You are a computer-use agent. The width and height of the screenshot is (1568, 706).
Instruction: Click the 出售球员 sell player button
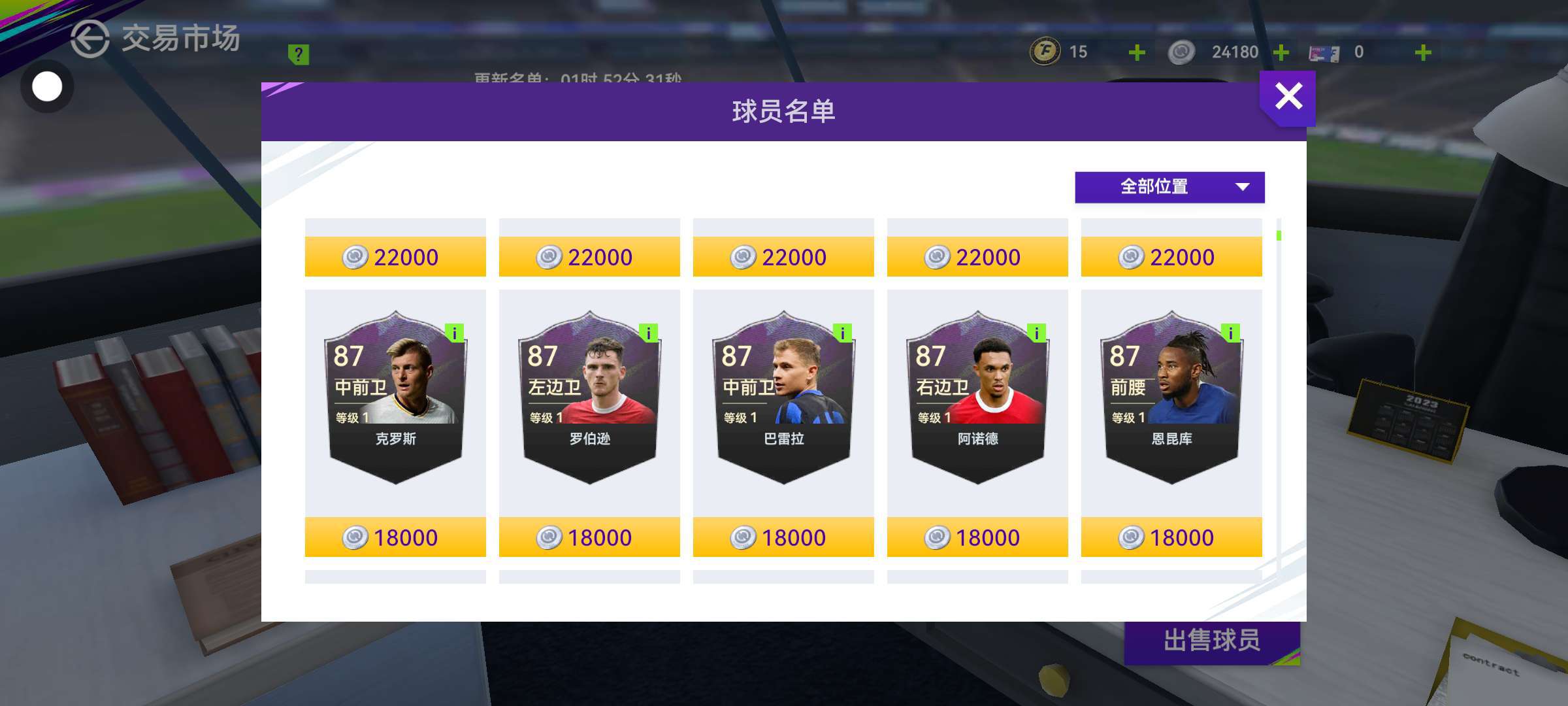(x=1212, y=641)
